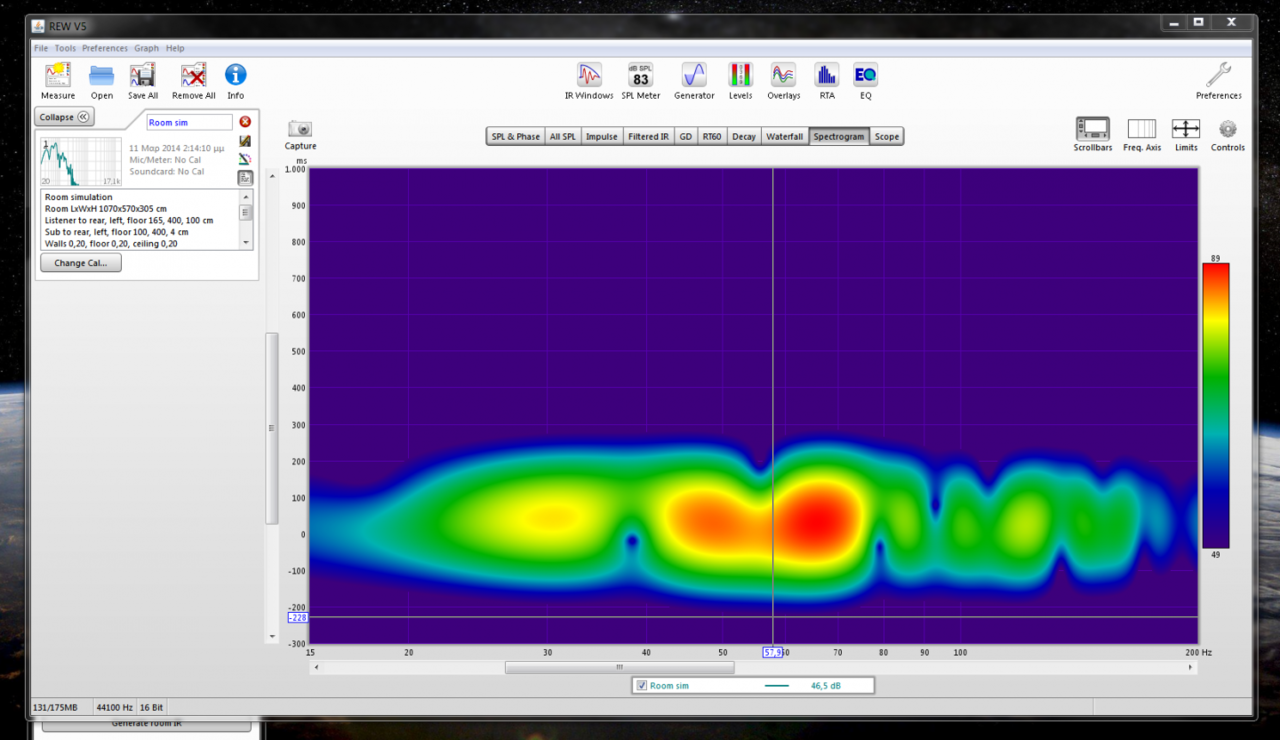Viewport: 1280px width, 740px height.
Task: Click the 16 Bit status entry
Action: [152, 707]
